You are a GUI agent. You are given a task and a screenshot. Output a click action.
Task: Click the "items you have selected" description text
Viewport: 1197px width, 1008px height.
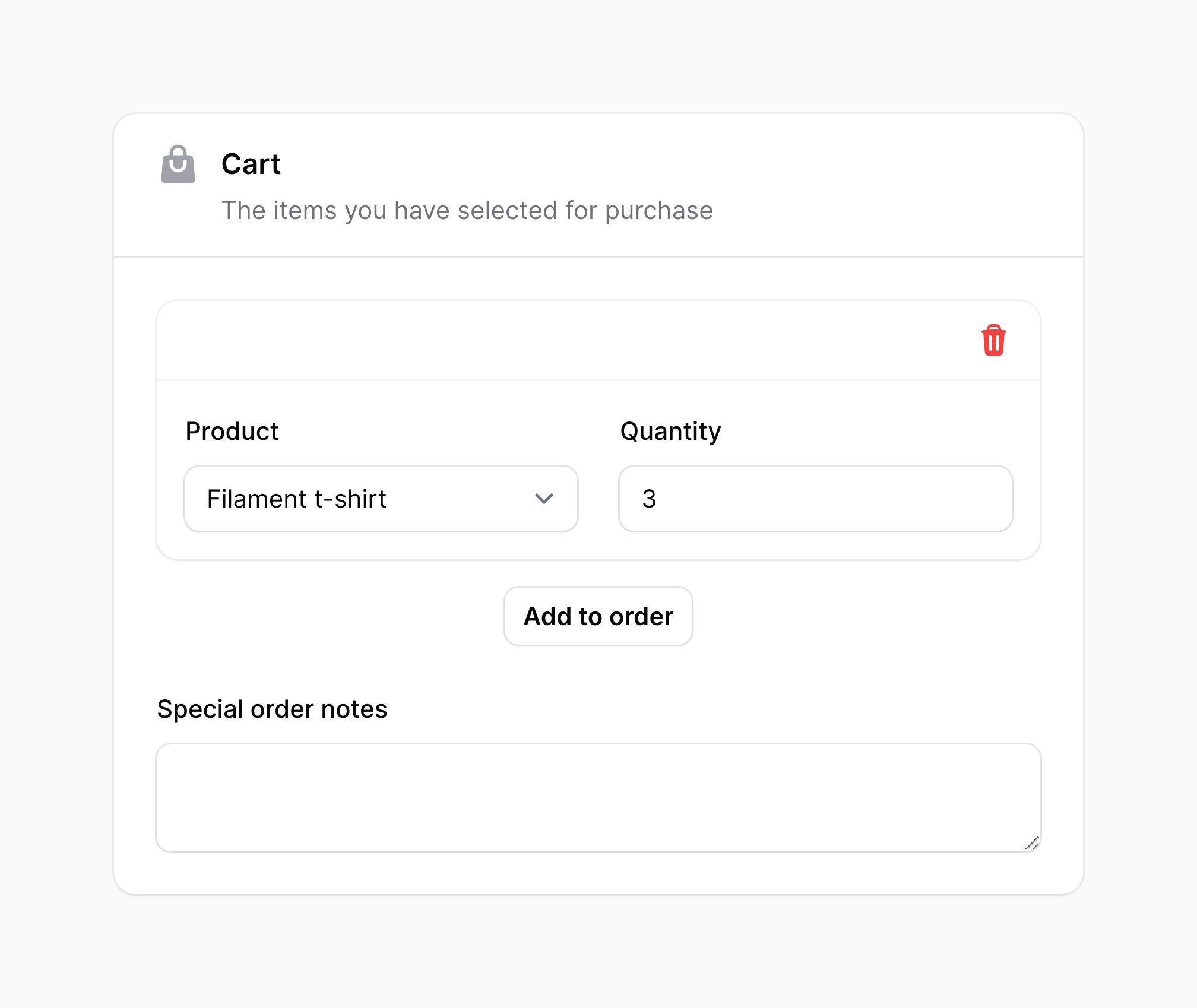pos(467,211)
